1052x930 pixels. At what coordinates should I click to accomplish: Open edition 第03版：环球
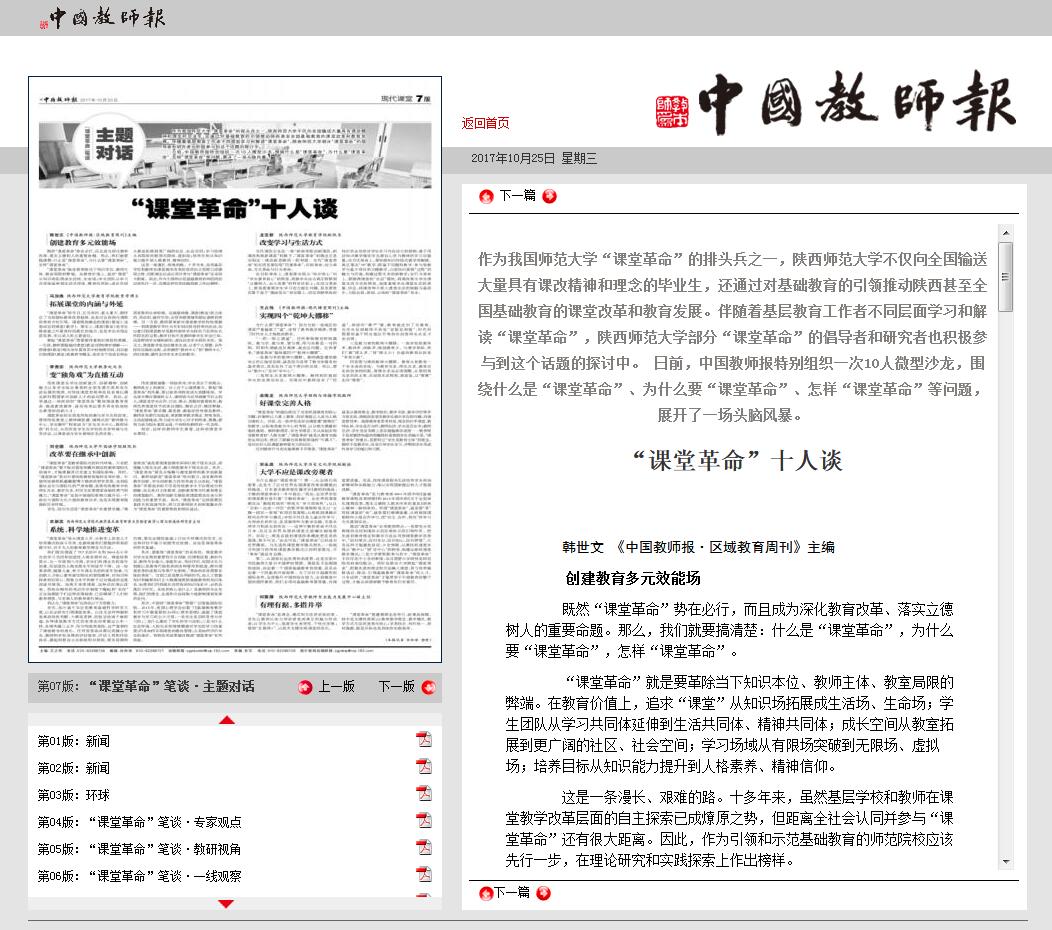point(74,795)
